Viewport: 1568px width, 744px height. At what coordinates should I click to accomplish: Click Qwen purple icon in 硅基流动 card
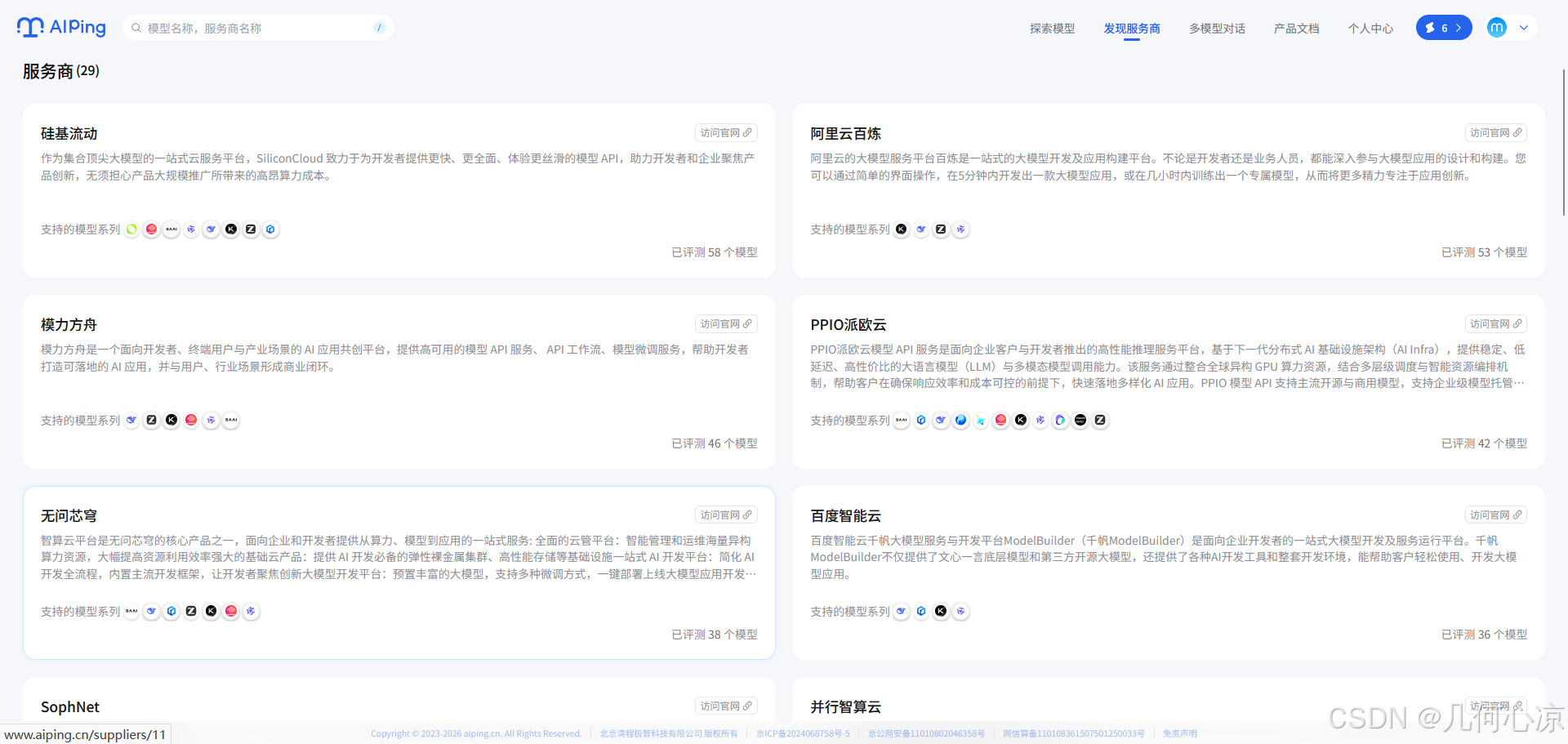pos(191,229)
